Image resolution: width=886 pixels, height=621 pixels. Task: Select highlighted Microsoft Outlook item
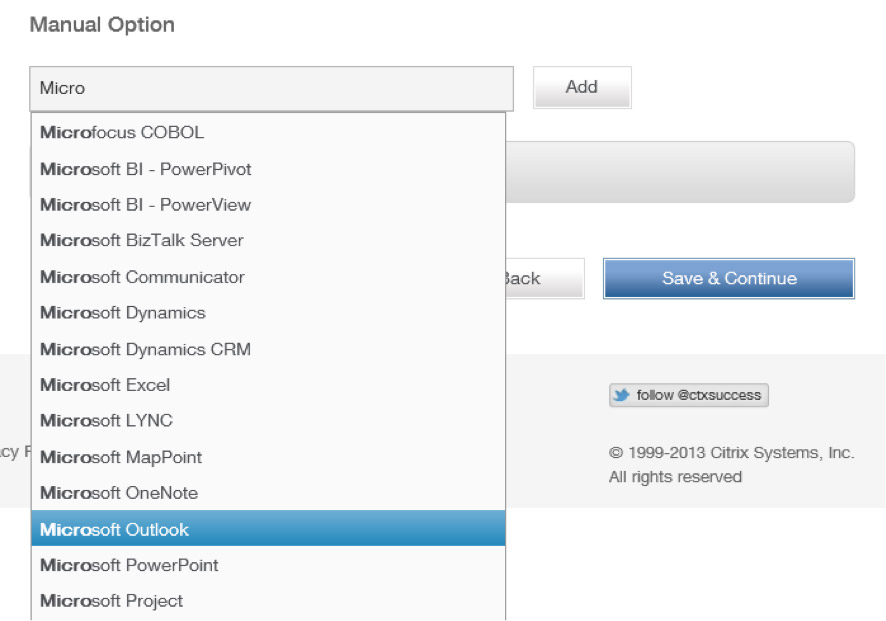tap(268, 528)
